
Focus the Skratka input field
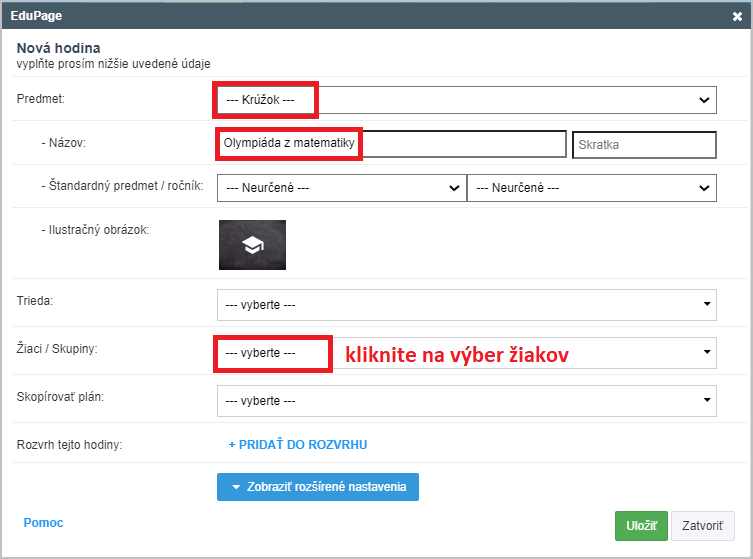tap(644, 145)
